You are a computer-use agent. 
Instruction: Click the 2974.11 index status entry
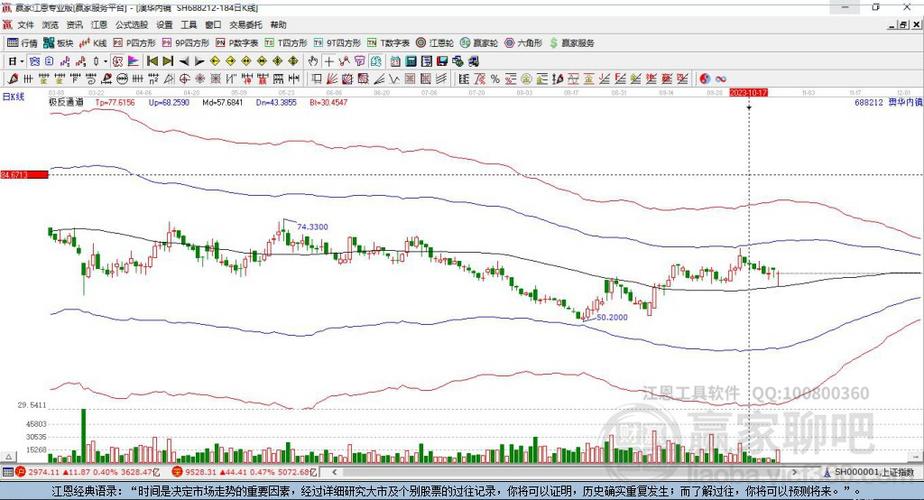click(88, 472)
